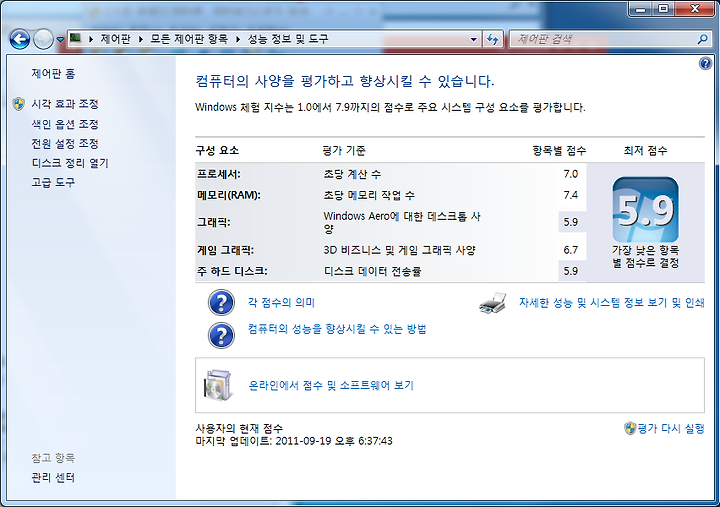Click 초당 메모리 작업 수 text
Viewport: 720px width, 507px height.
(369, 195)
